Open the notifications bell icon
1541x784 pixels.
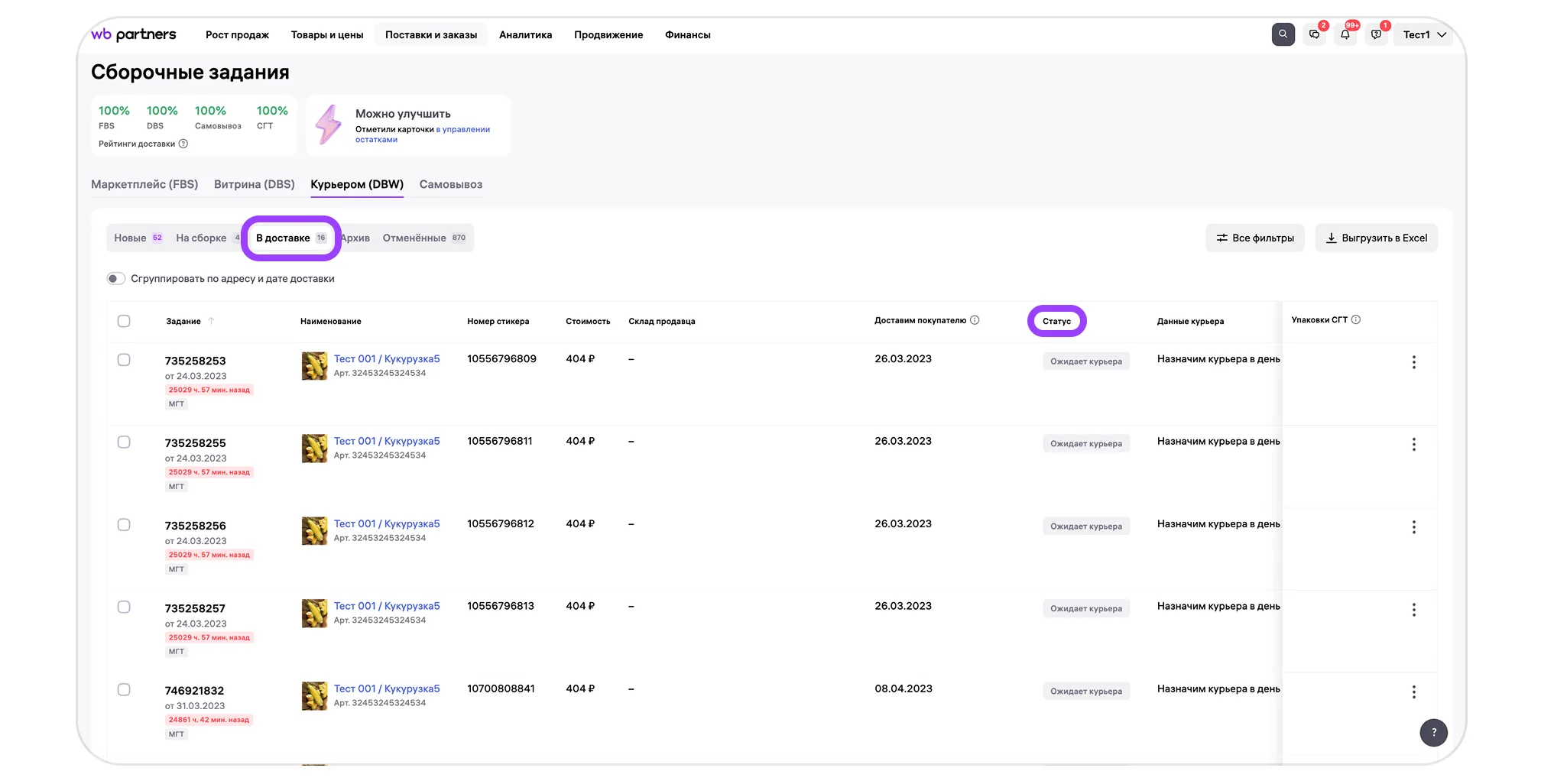(1345, 34)
